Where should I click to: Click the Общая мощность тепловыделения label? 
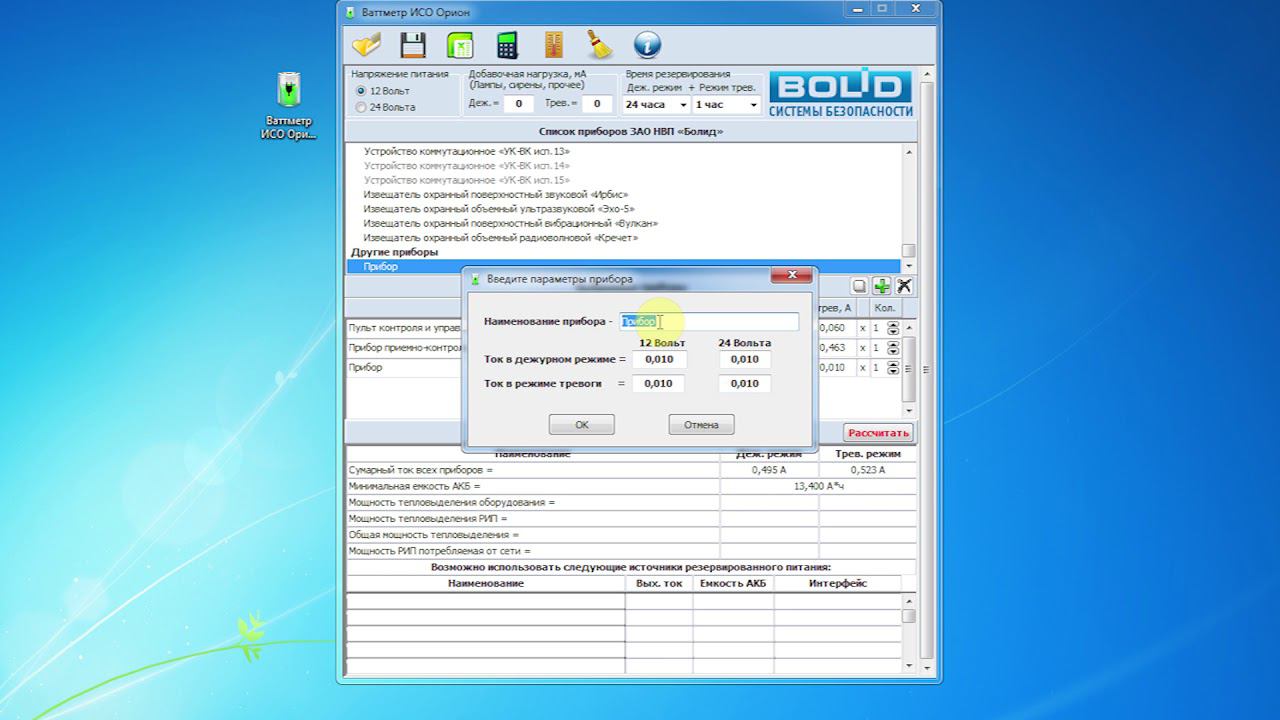point(433,535)
